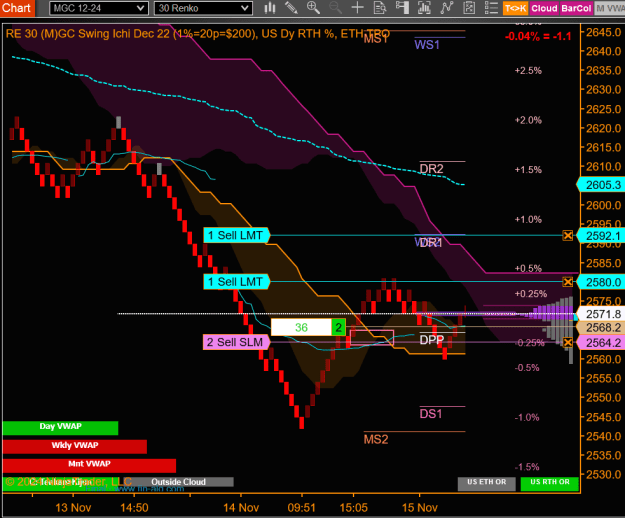Click the lower 1 Sell LMT order label

tap(236, 282)
